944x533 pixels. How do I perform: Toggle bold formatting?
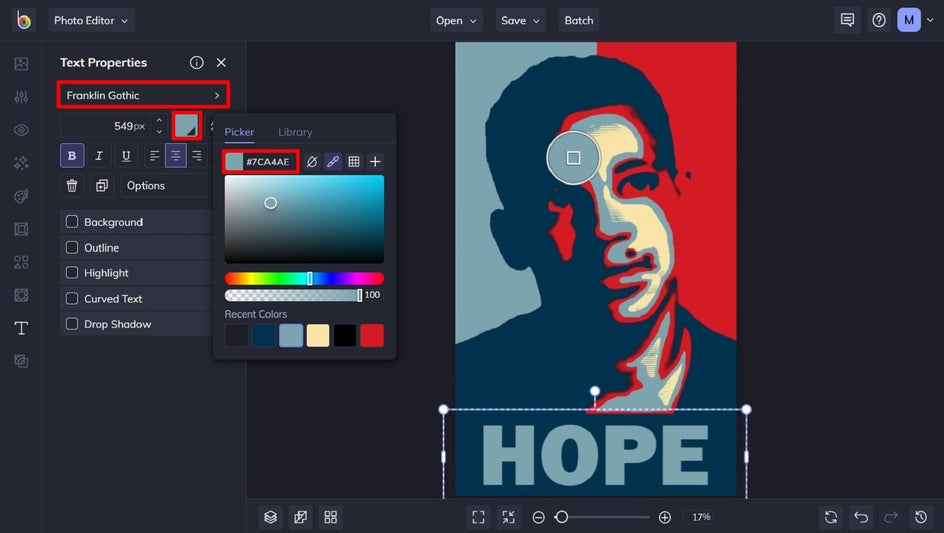tap(72, 156)
